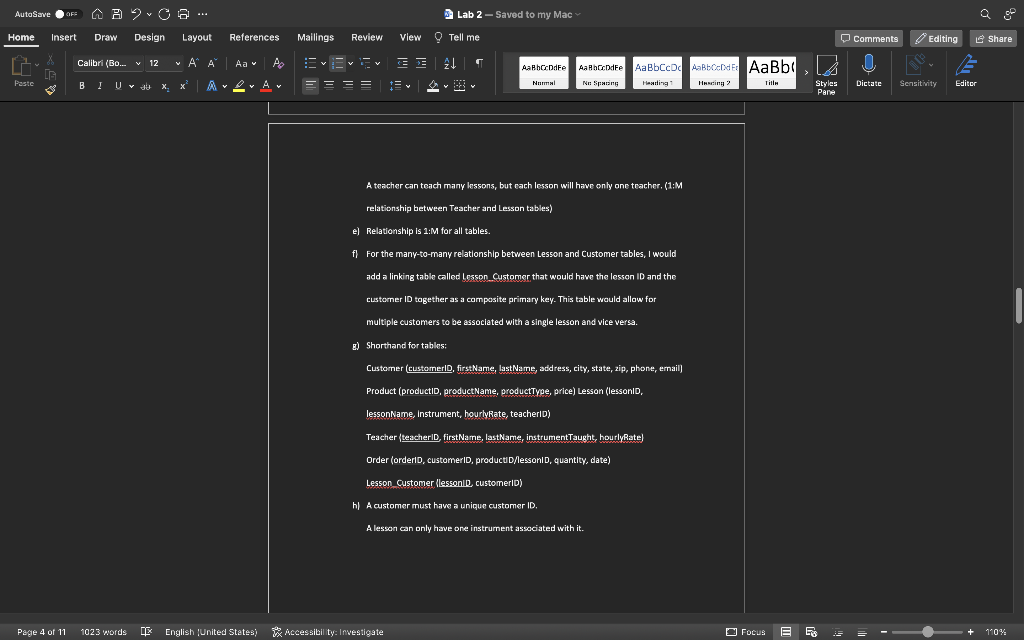Open the Sort tool
The height and width of the screenshot is (640, 1024).
coord(449,62)
